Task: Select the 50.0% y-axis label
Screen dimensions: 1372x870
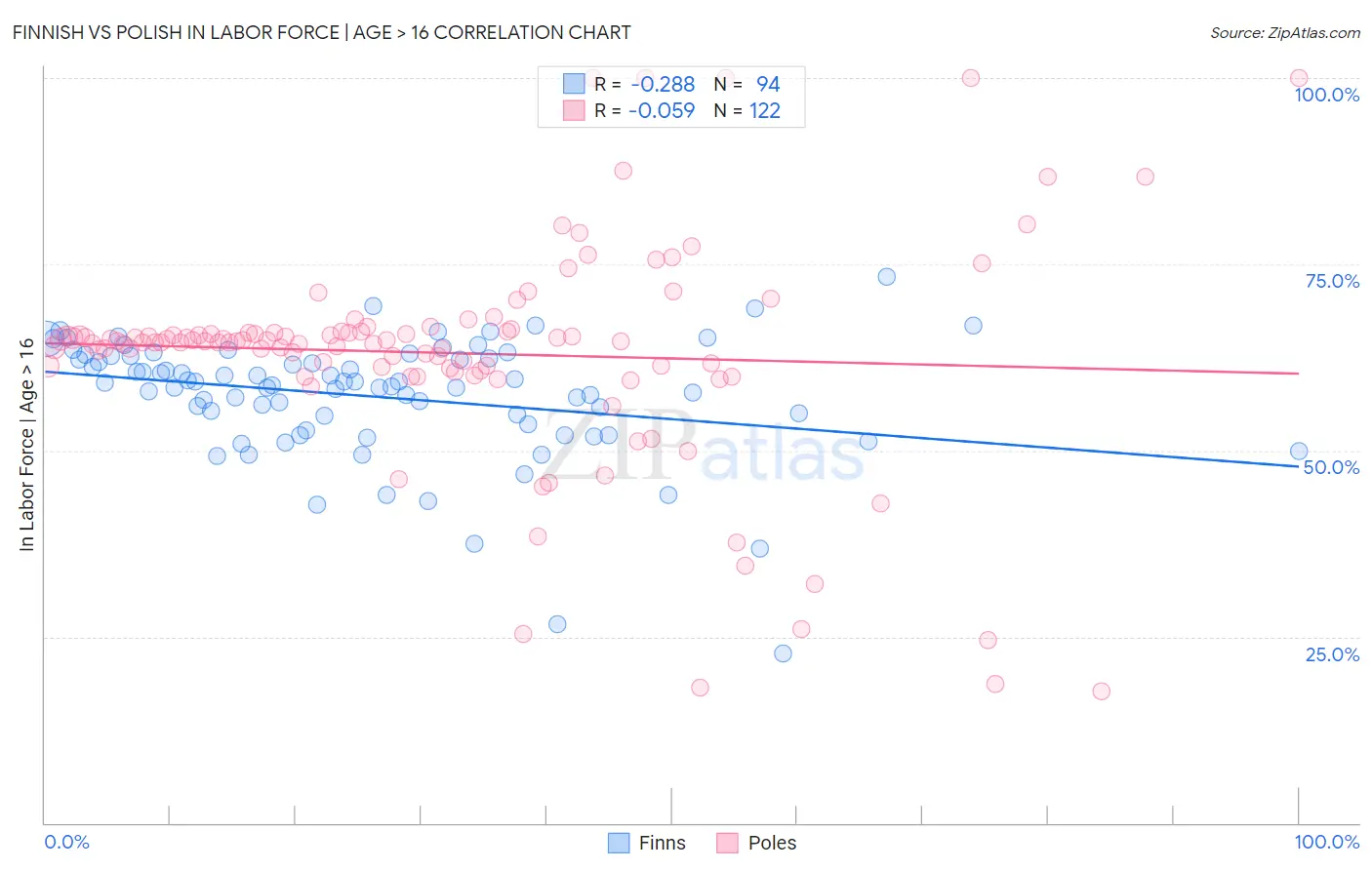Action: pos(1332,467)
